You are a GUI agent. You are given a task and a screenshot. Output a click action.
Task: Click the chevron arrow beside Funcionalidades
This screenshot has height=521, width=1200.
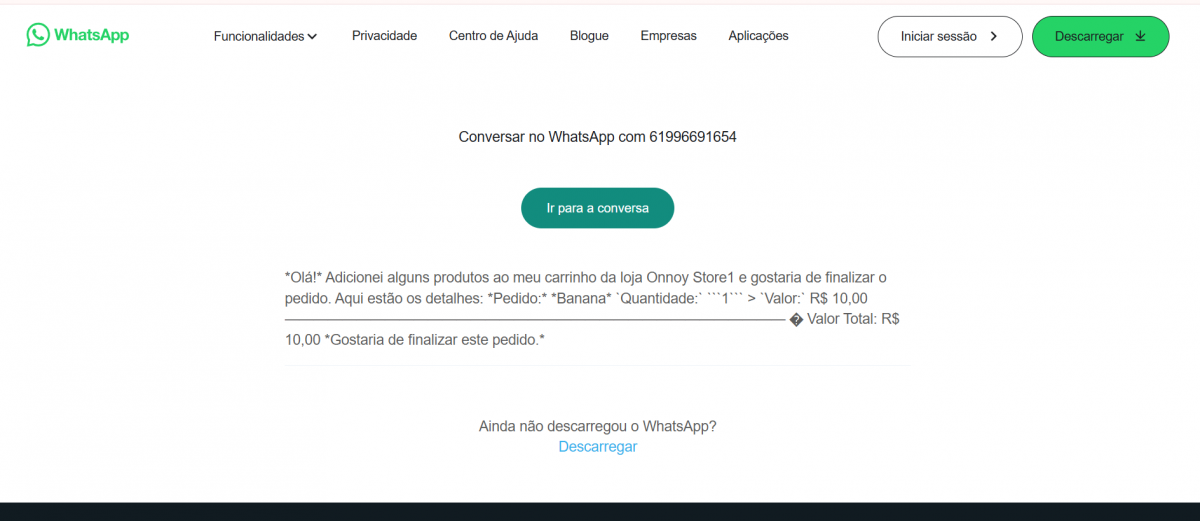(312, 37)
